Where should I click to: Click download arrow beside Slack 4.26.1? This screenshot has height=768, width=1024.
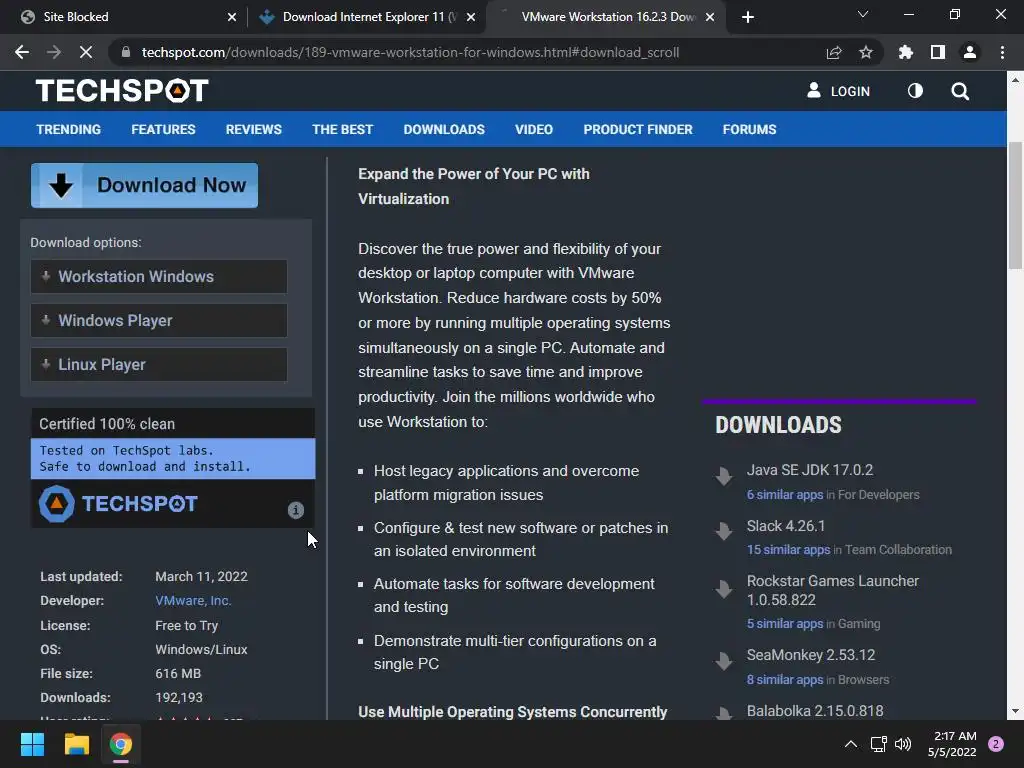[724, 531]
